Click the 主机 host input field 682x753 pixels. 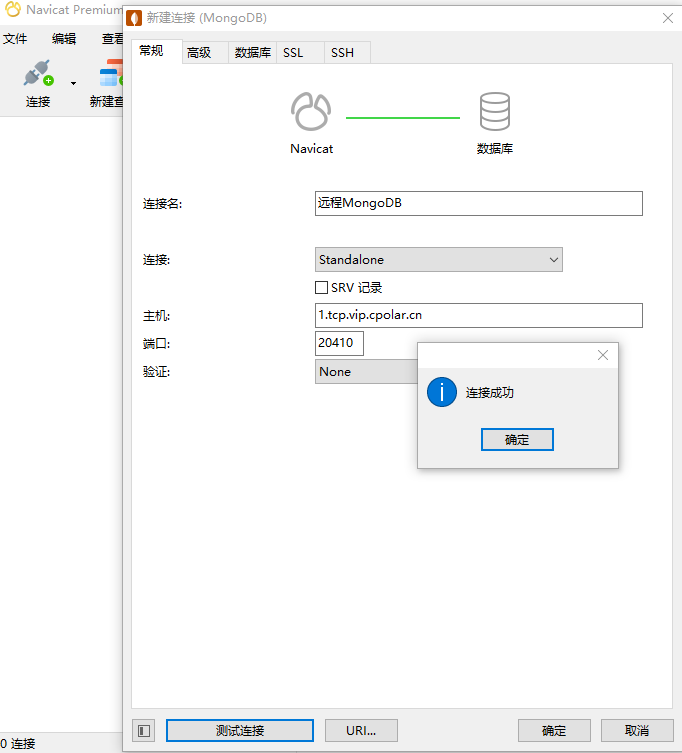pos(478,316)
